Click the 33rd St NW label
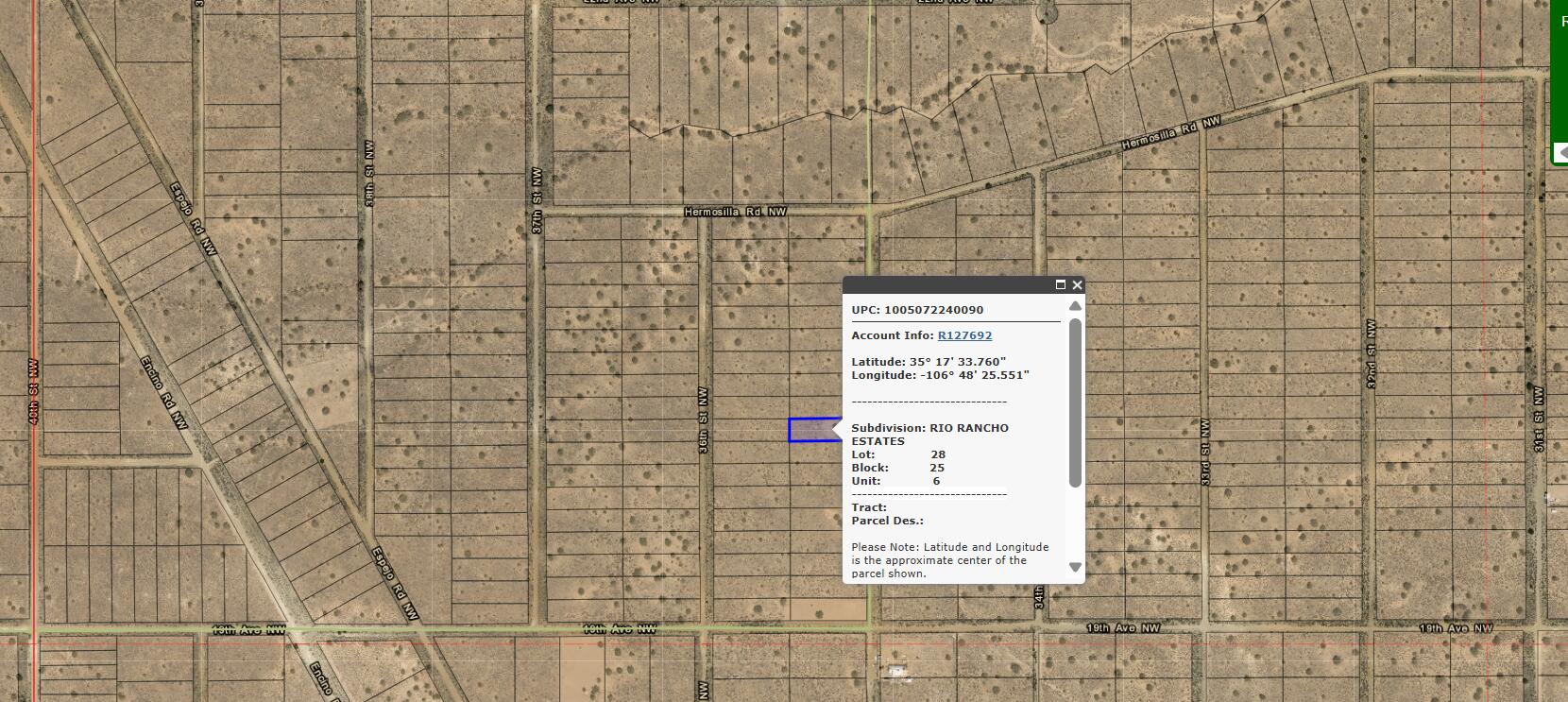Screen dimensions: 1568x702 coord(1205,454)
